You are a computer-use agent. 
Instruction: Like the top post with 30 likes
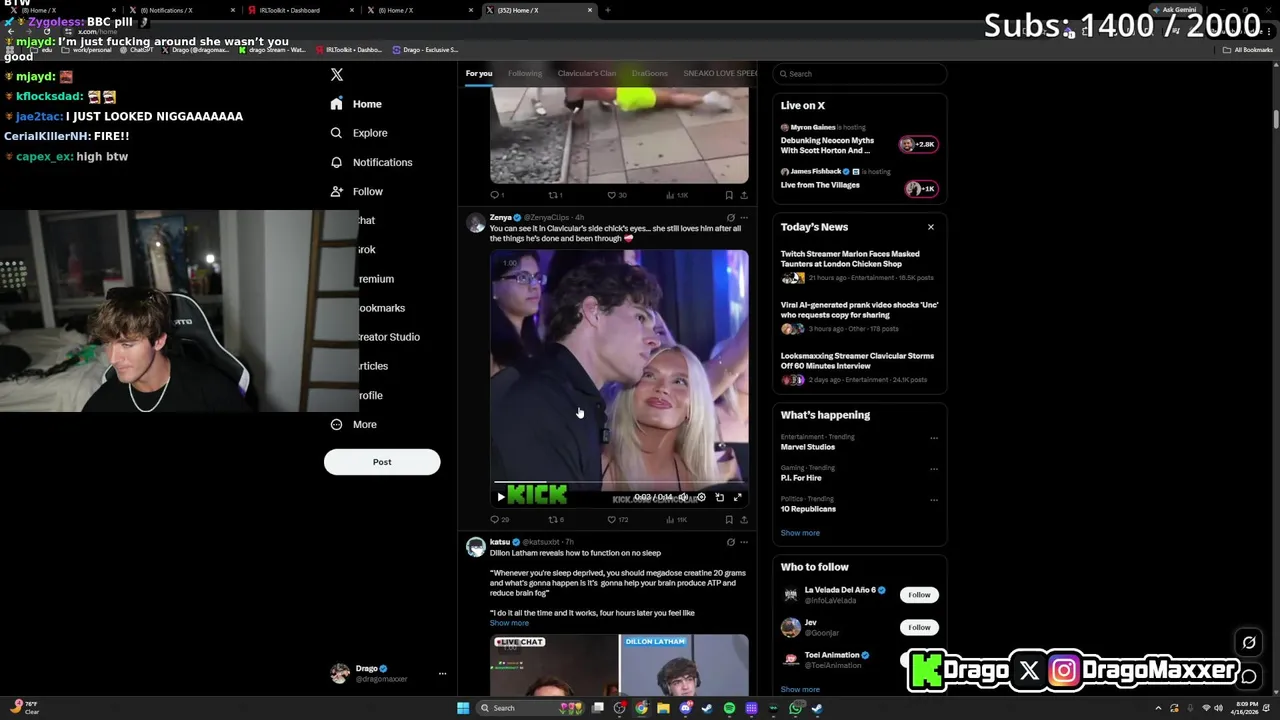tap(617, 195)
